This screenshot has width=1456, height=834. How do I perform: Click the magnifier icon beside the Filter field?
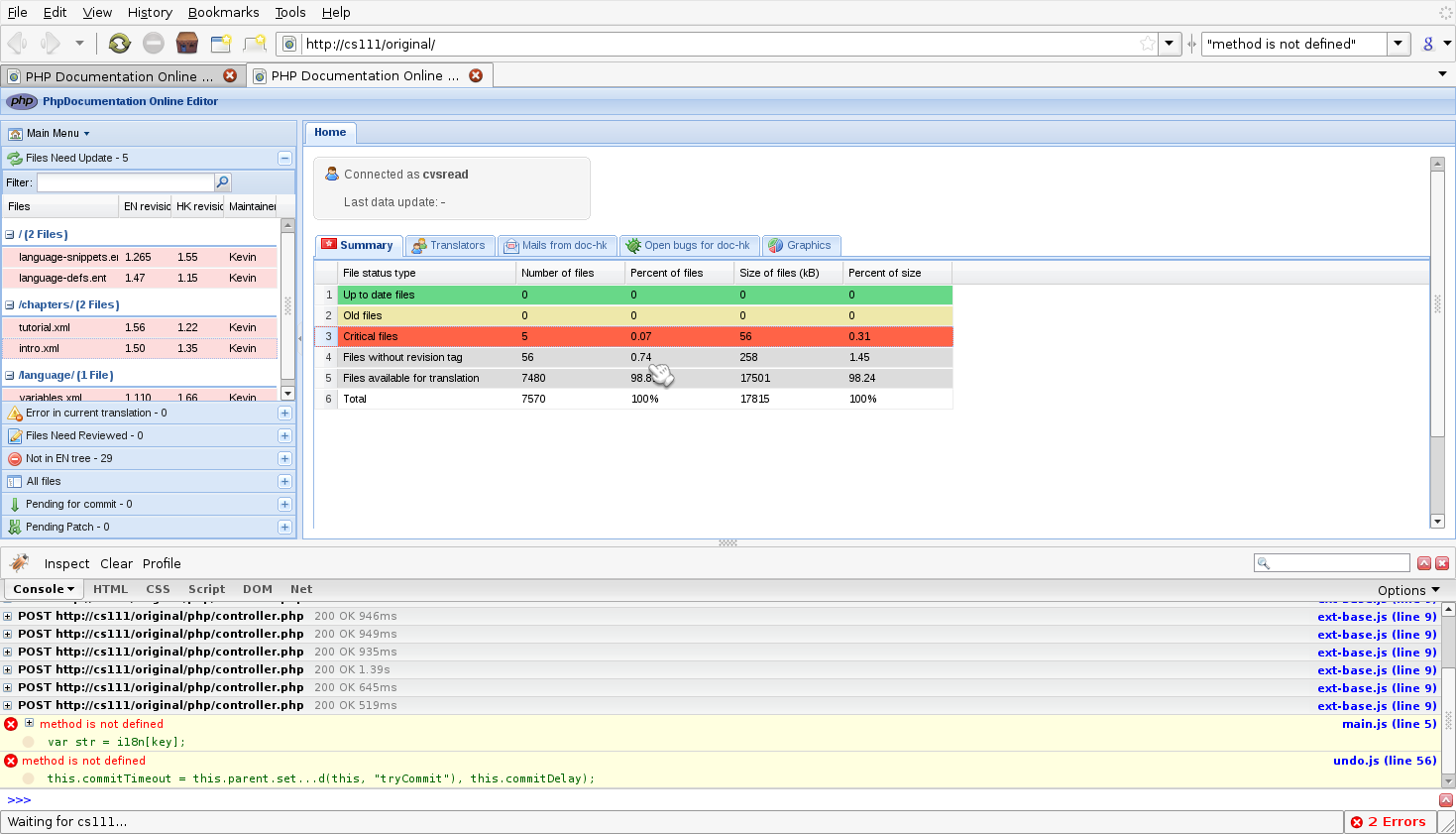pos(223,182)
